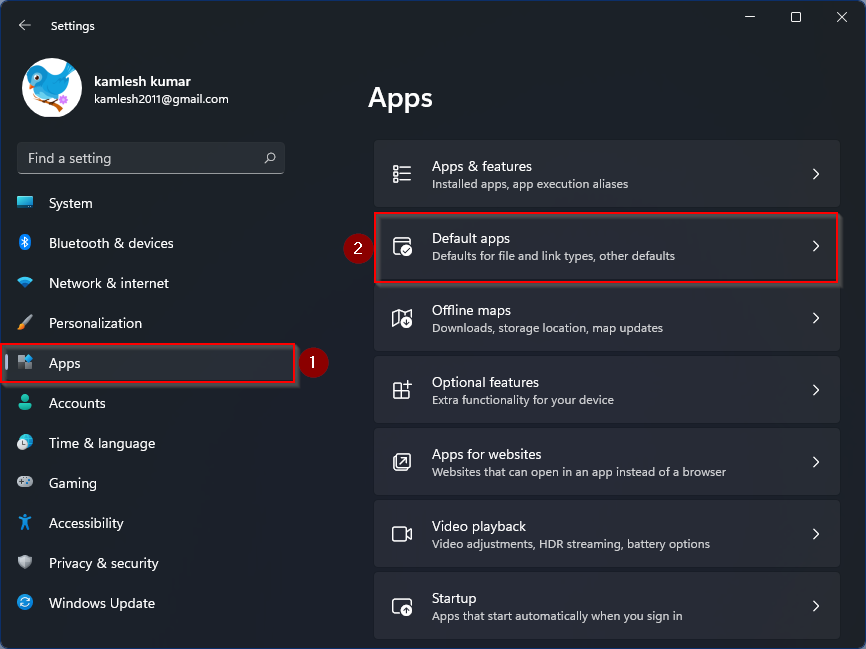This screenshot has width=866, height=649.
Task: Click the Windows Update sync icon
Action: (x=25, y=603)
